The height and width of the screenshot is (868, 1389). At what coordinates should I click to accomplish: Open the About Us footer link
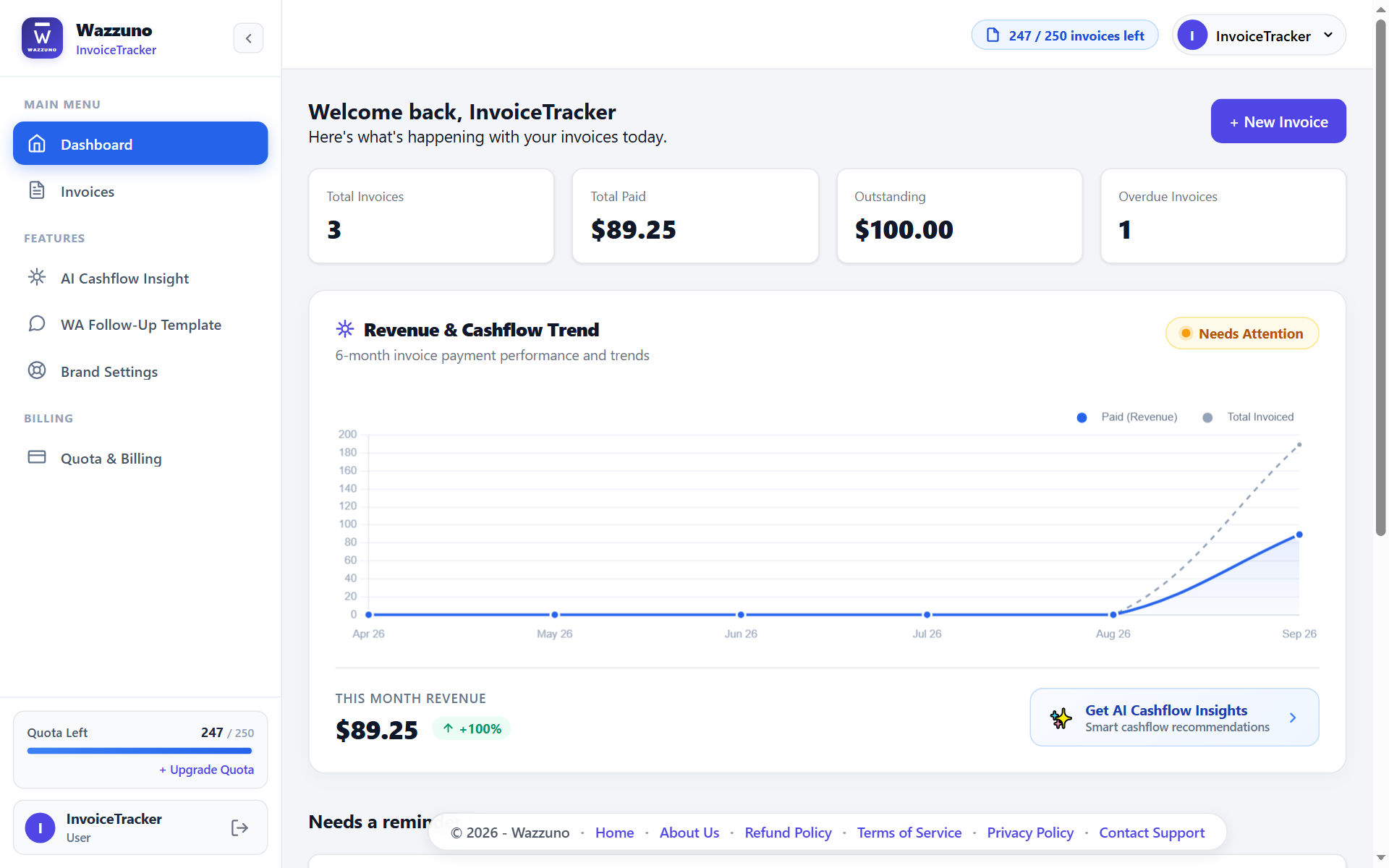pos(689,833)
